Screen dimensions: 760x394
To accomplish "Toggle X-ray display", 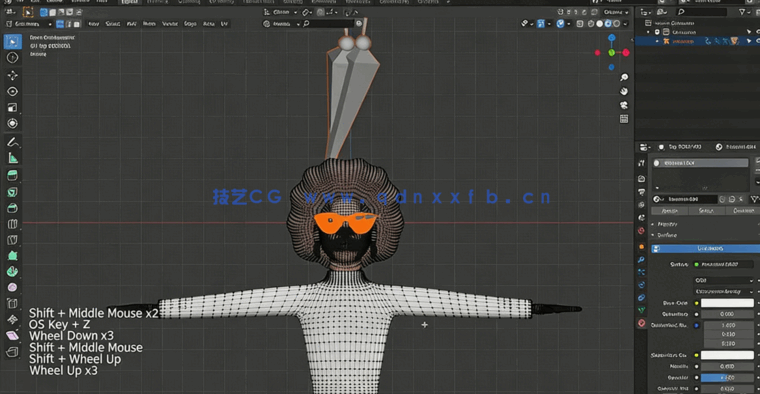I will (x=580, y=24).
